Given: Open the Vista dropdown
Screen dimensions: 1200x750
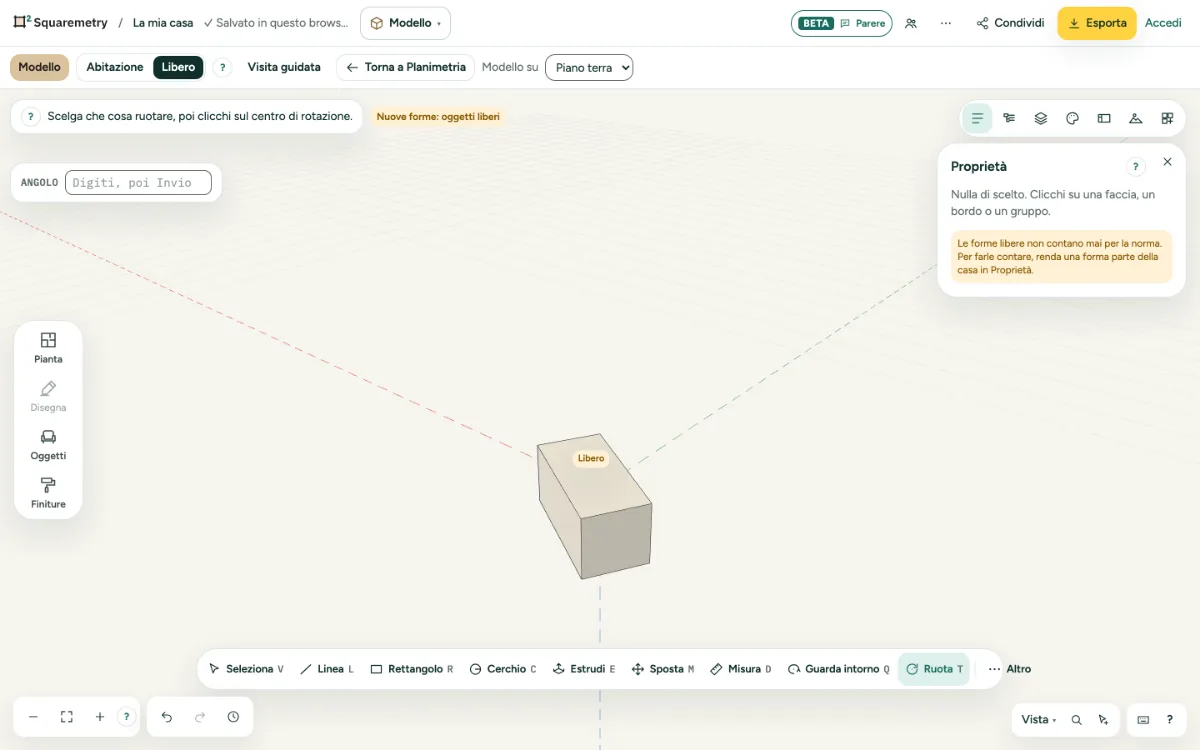Looking at the screenshot, I should [1039, 720].
